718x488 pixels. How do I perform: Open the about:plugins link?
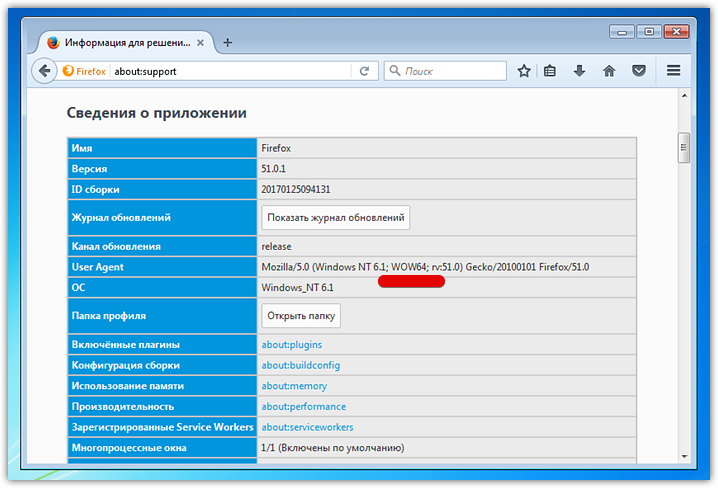(x=292, y=344)
